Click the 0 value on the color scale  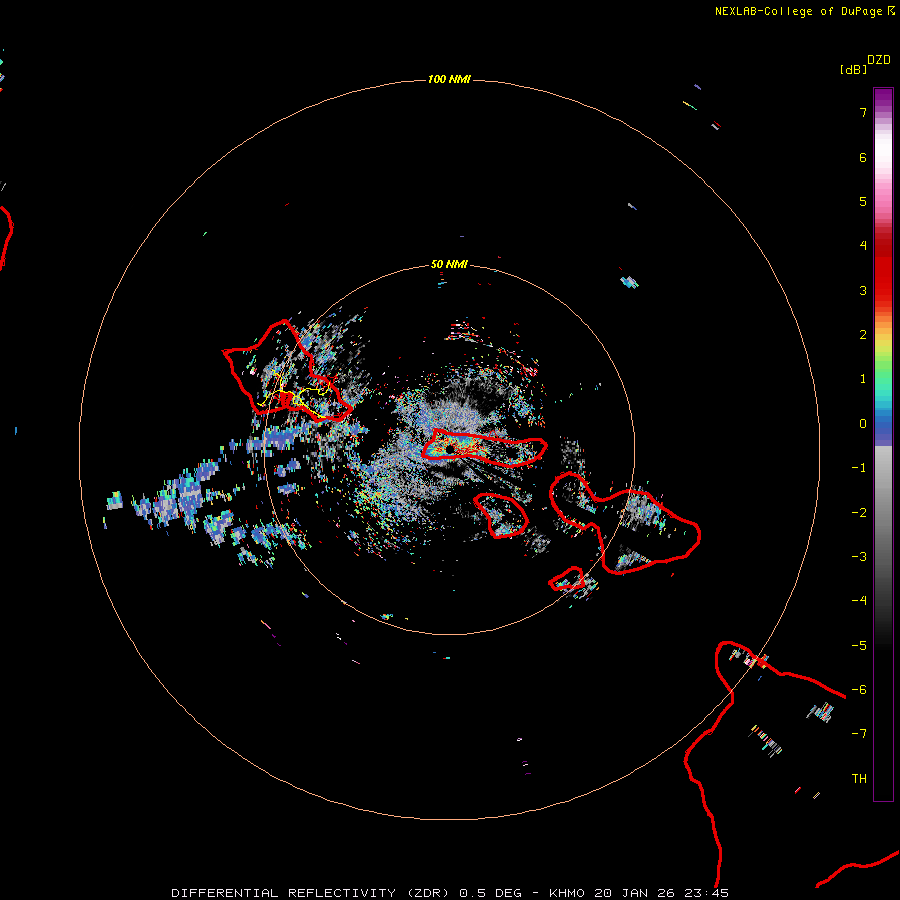[x=863, y=424]
